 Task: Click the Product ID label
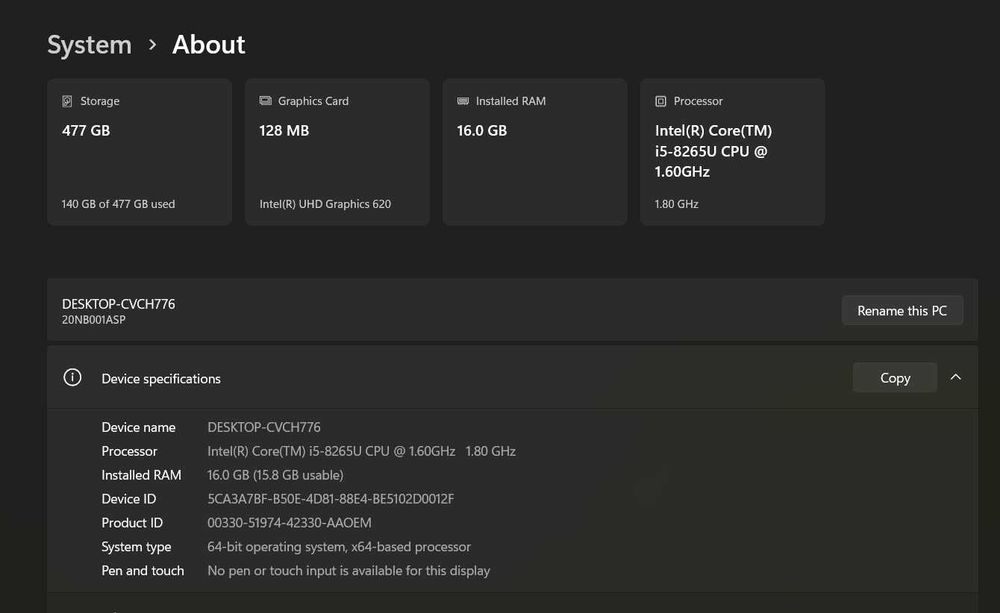132,523
